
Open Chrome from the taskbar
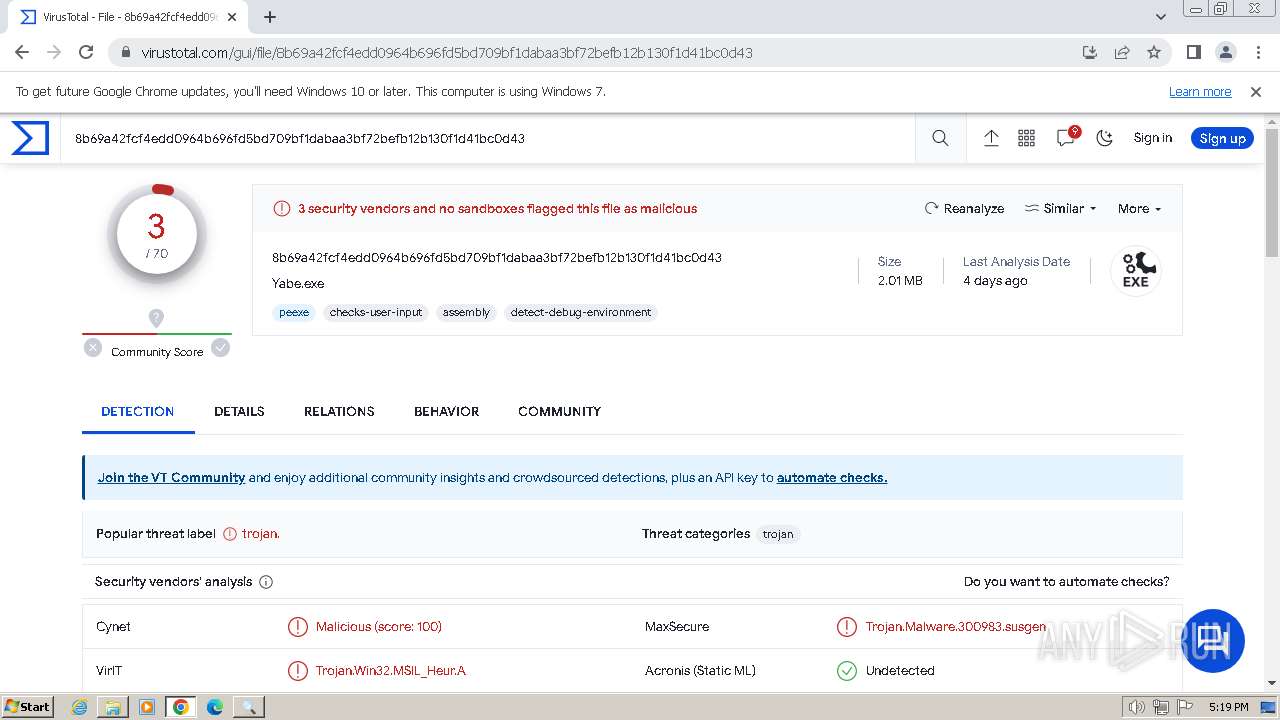click(181, 707)
